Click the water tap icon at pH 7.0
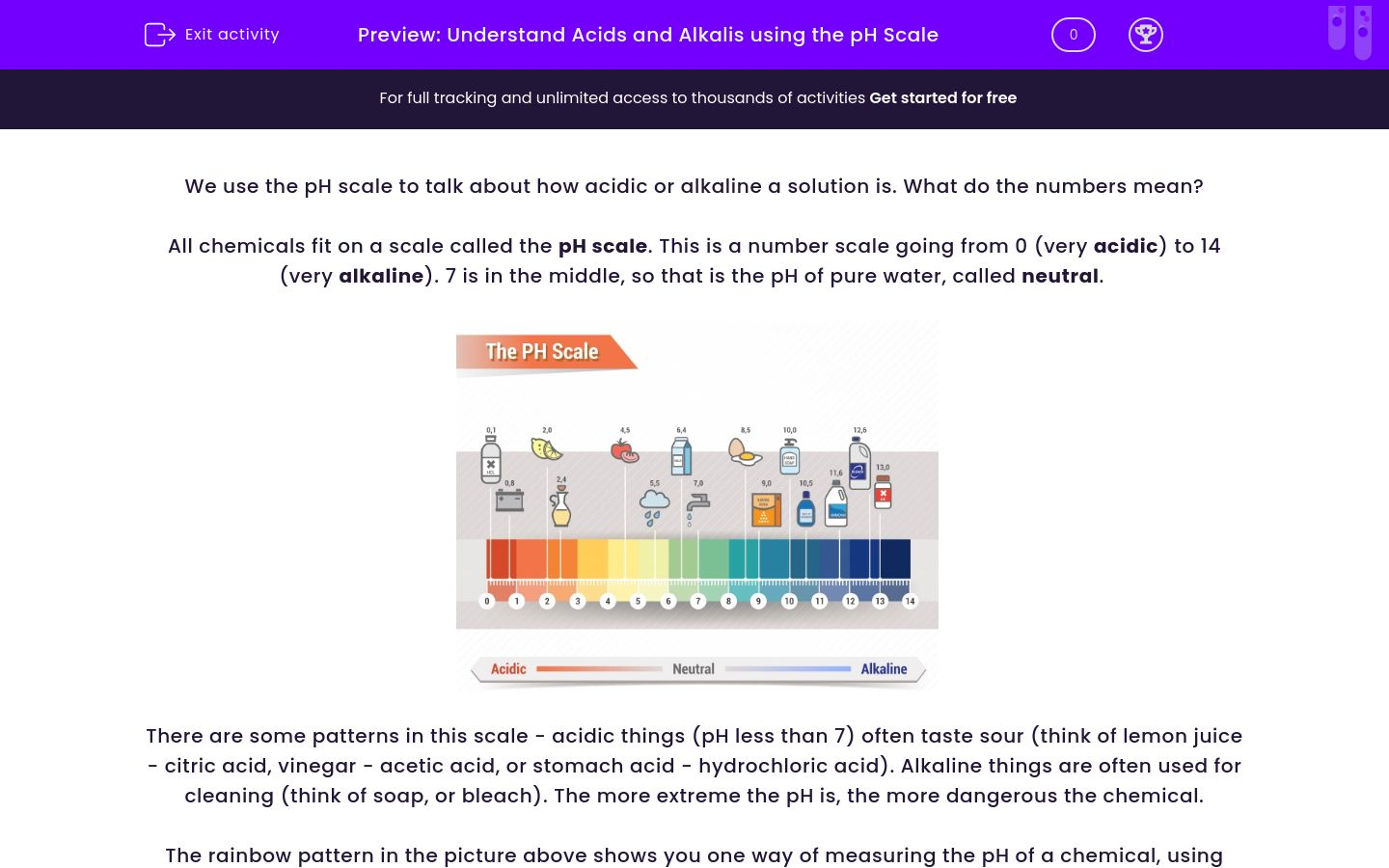 coord(695,505)
